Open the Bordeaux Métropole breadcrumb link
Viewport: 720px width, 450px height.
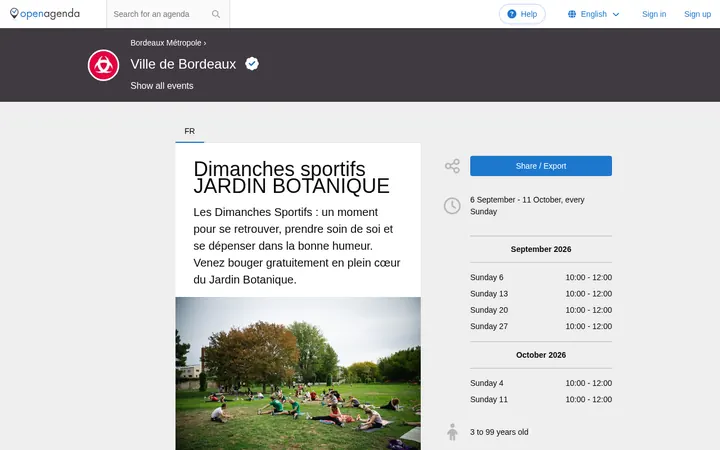(x=166, y=43)
